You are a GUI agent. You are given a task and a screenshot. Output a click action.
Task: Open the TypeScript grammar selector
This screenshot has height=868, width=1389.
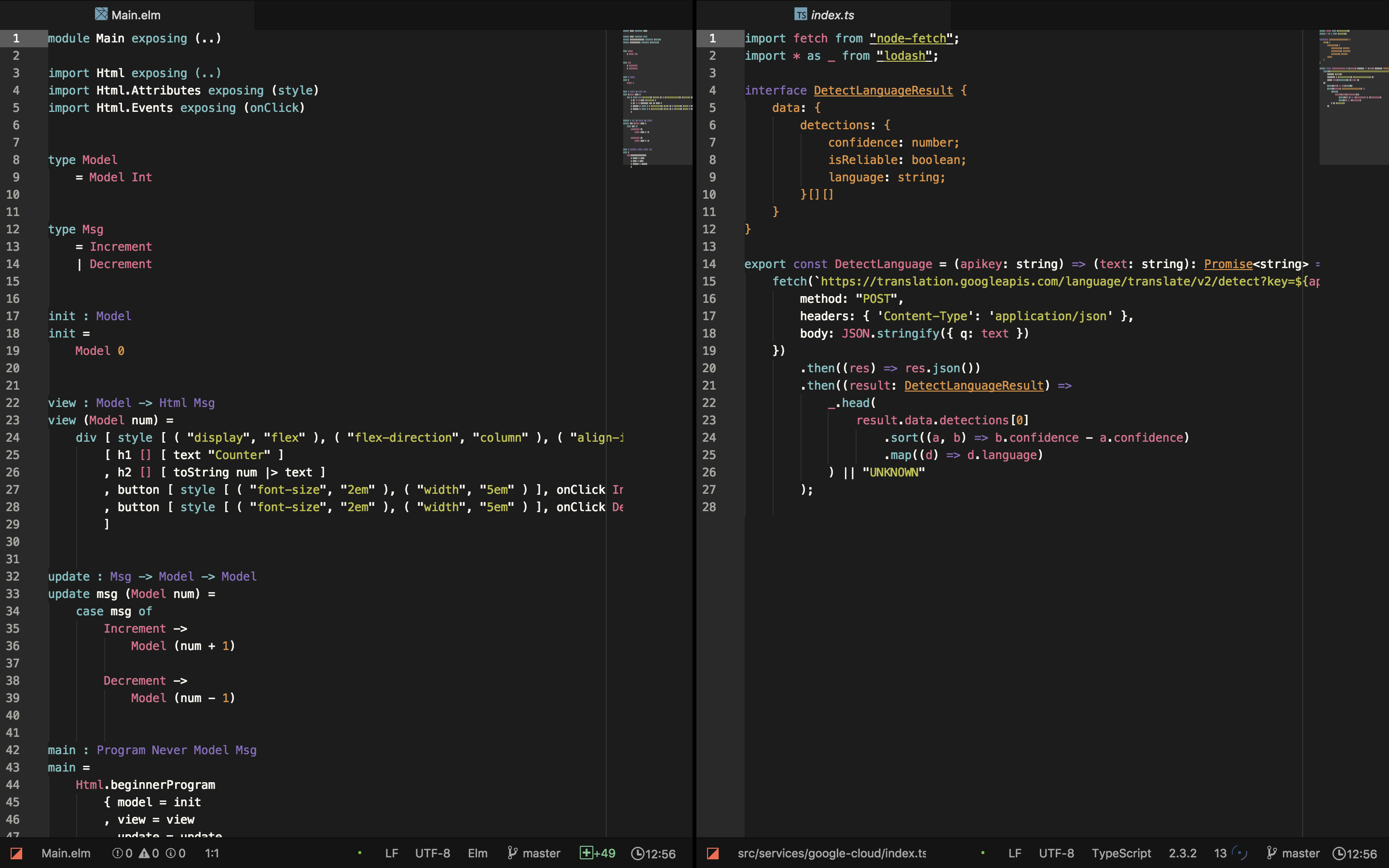coord(1120,853)
